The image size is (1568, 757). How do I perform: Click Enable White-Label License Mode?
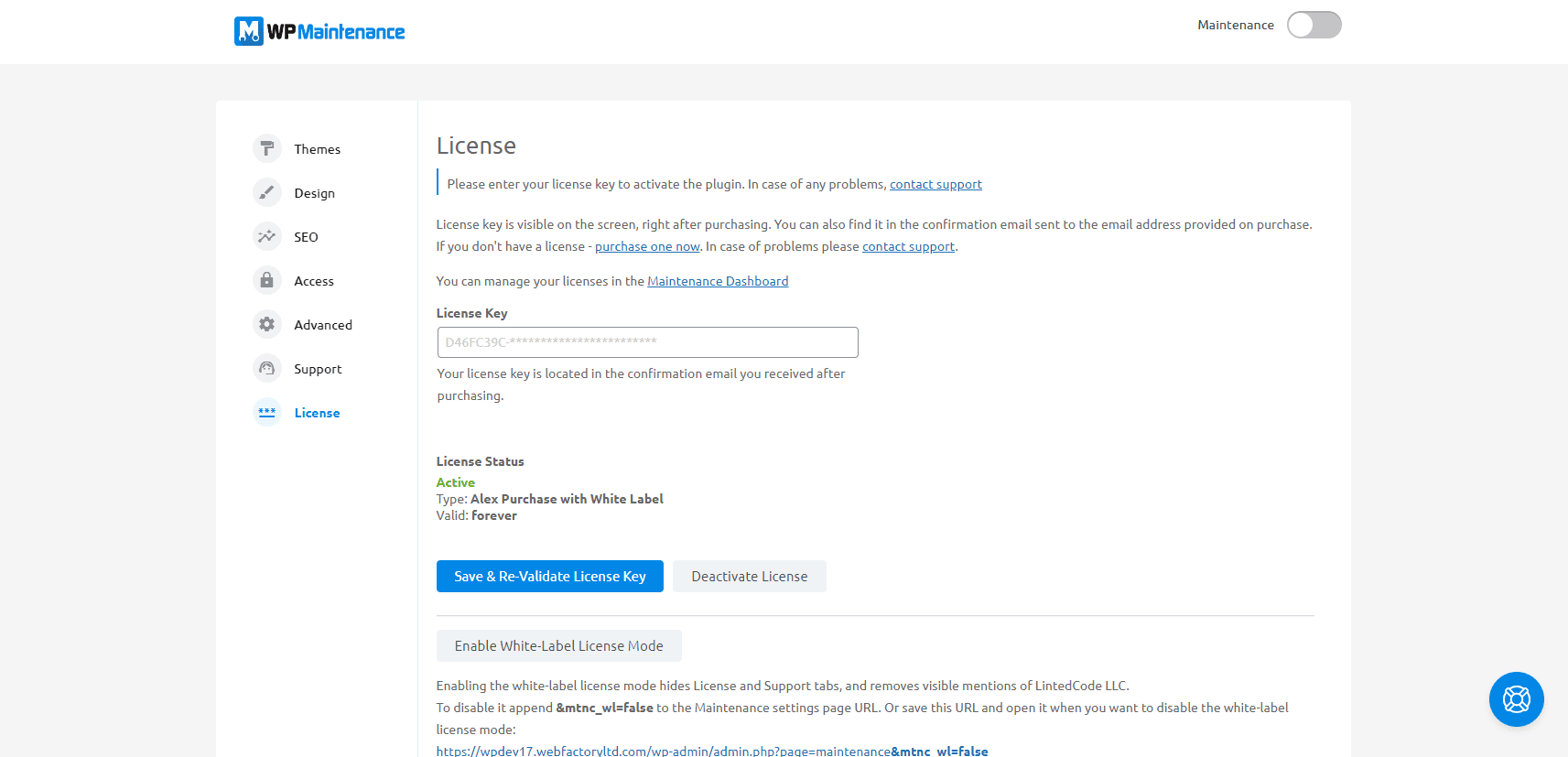(559, 645)
